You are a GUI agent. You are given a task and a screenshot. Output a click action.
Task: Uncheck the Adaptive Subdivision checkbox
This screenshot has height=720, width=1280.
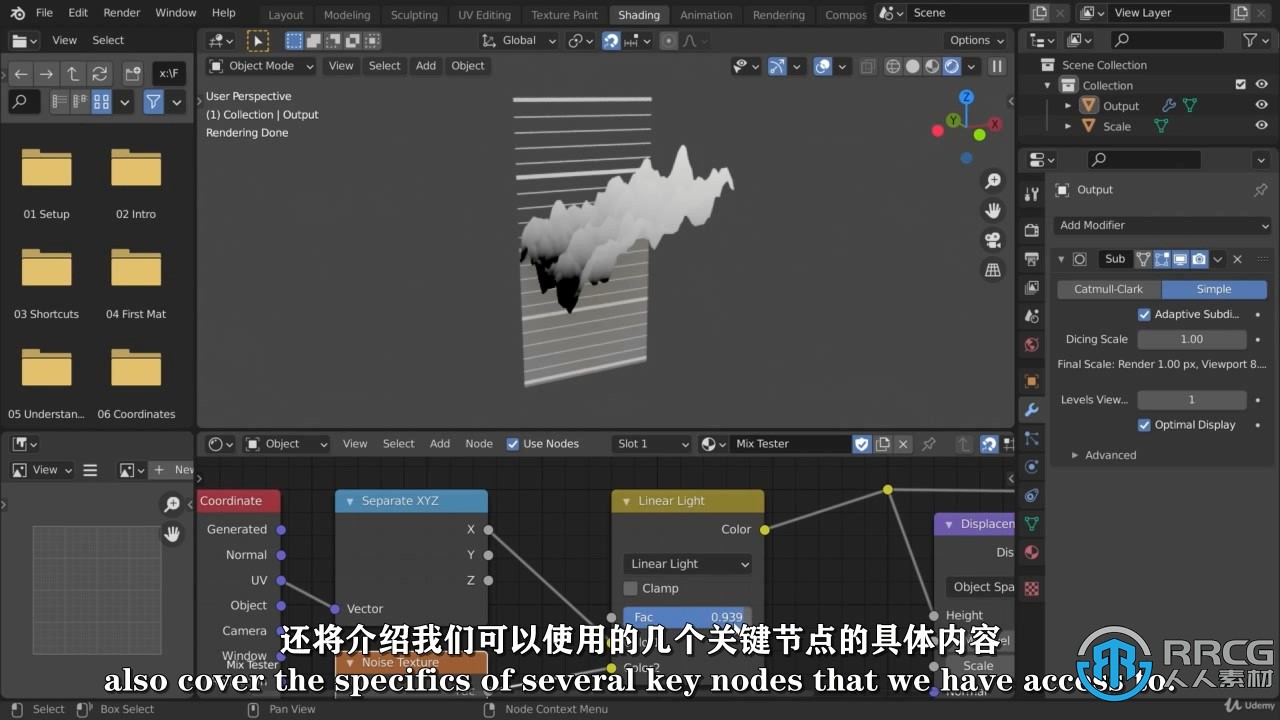click(x=1144, y=314)
